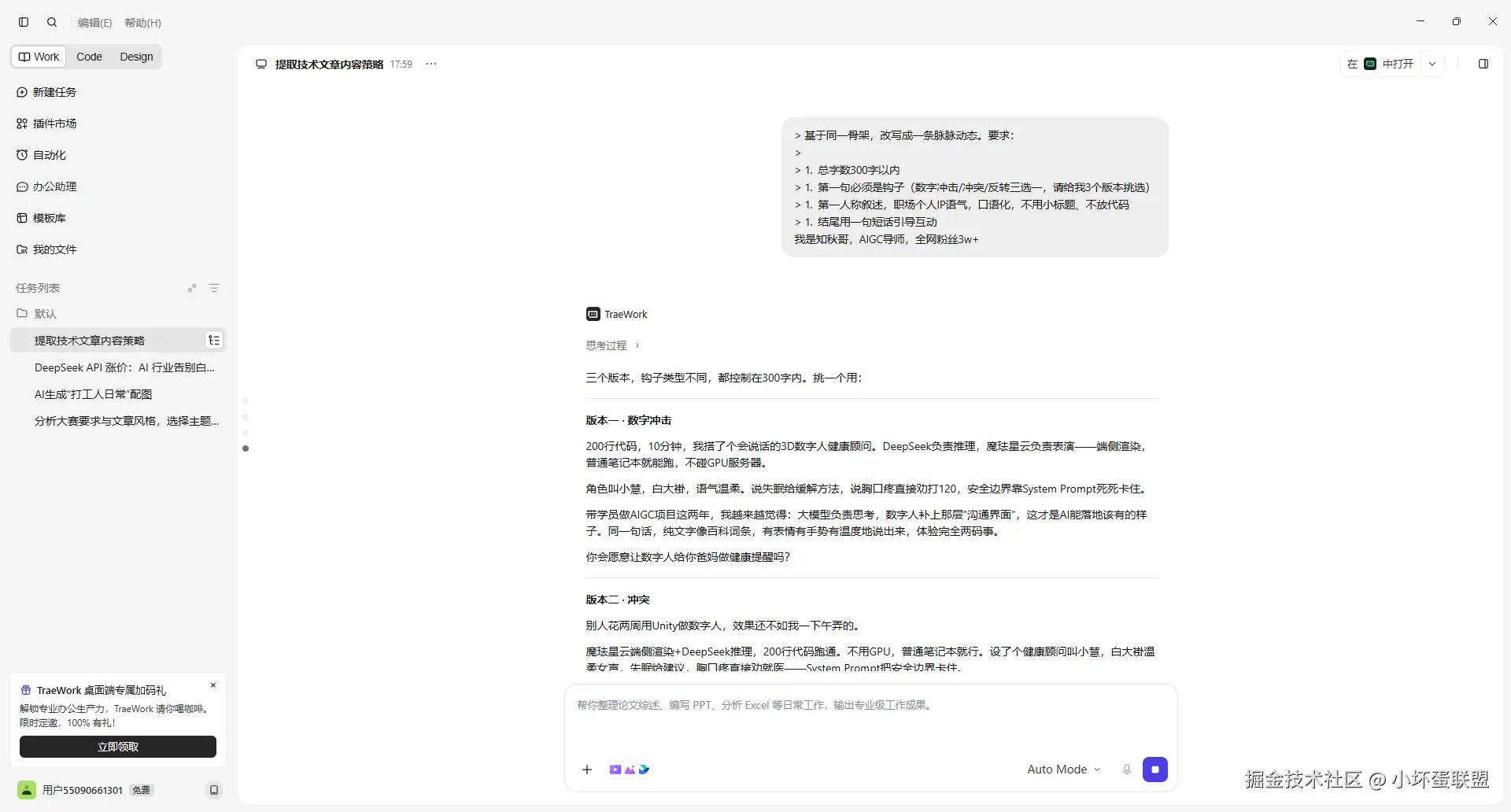Open the task list filter icon
This screenshot has width=1511, height=812.
214,288
